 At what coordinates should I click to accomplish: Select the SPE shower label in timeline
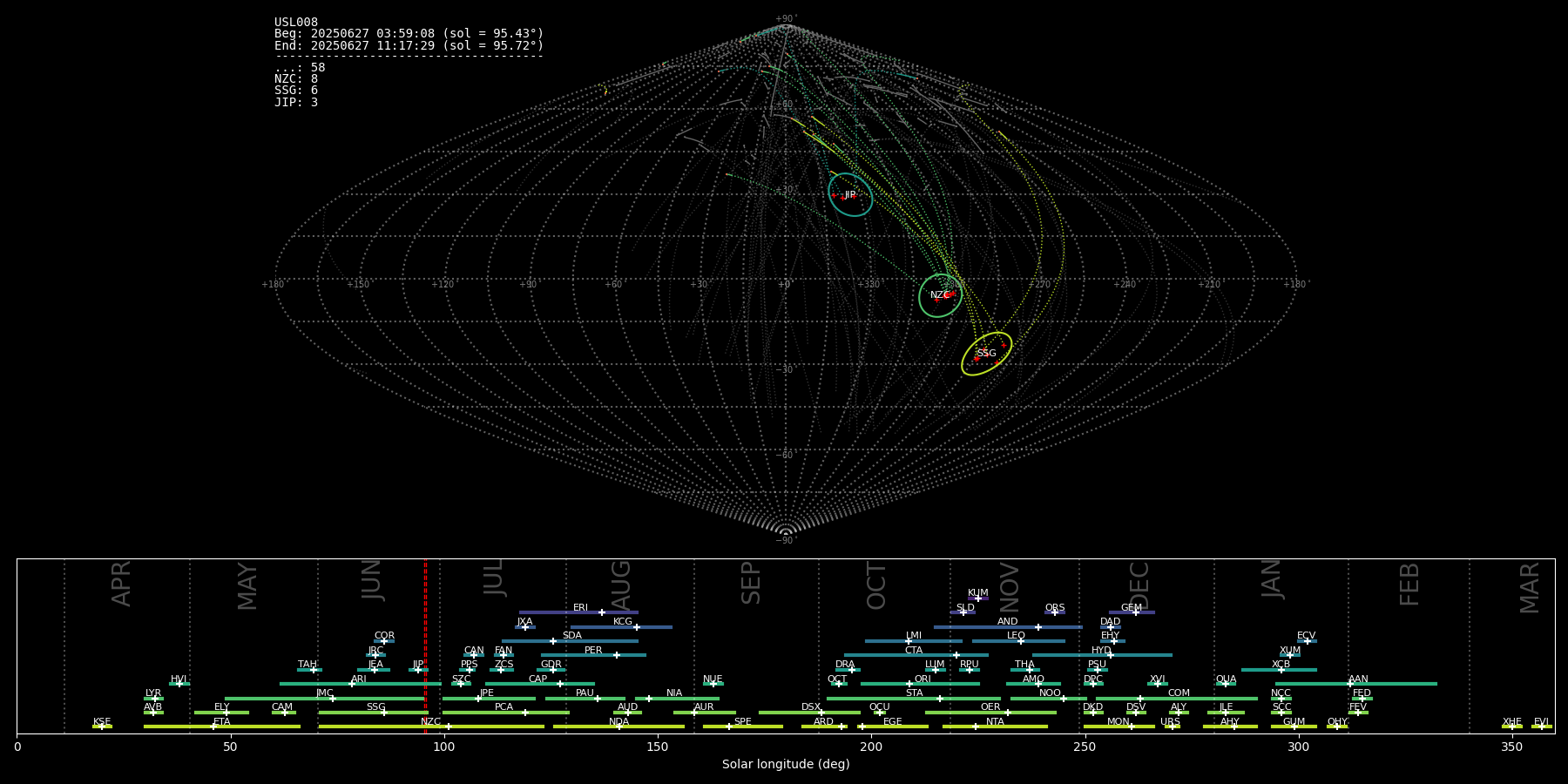click(742, 722)
